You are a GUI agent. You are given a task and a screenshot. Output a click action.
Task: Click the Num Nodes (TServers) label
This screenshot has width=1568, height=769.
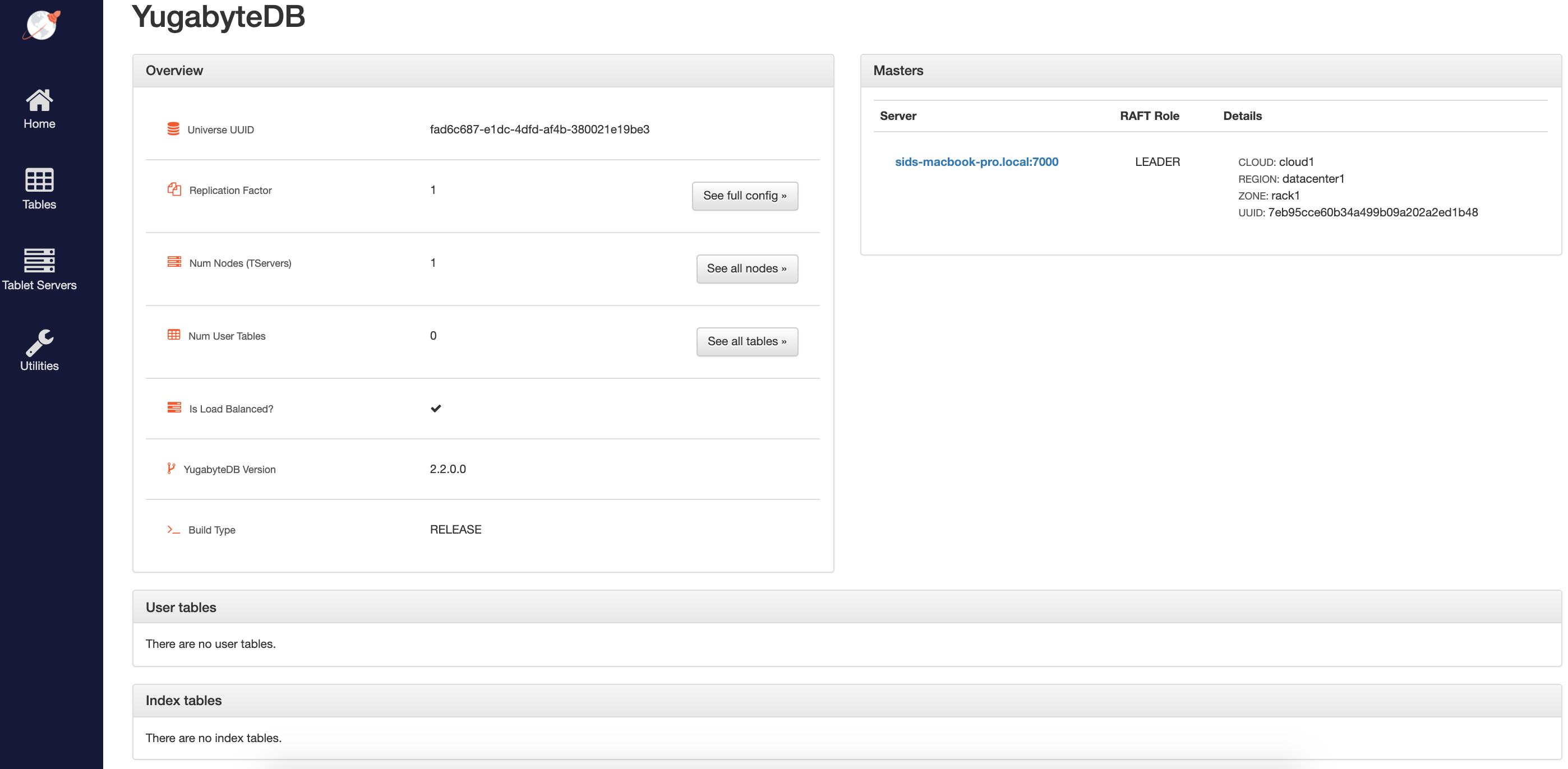tap(240, 263)
